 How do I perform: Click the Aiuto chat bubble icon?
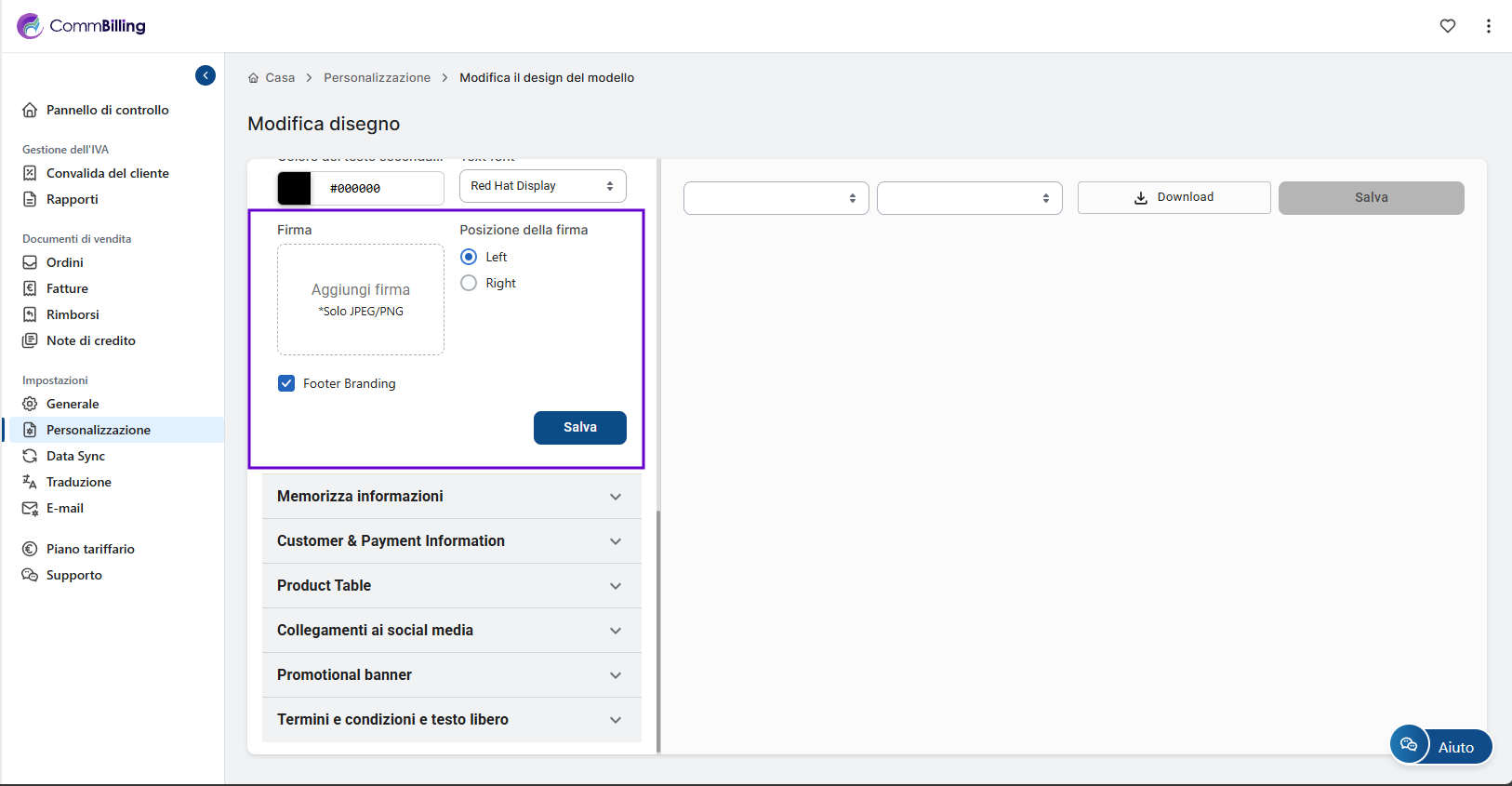point(1409,744)
